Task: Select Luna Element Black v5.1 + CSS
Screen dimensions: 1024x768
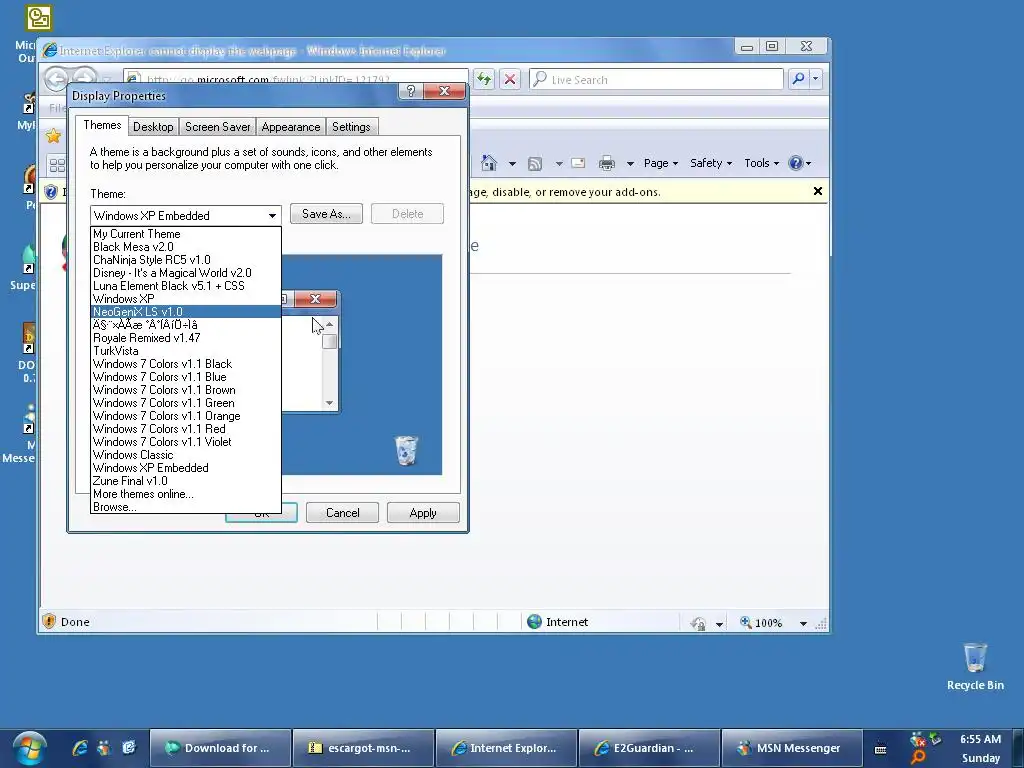Action: coord(186,286)
